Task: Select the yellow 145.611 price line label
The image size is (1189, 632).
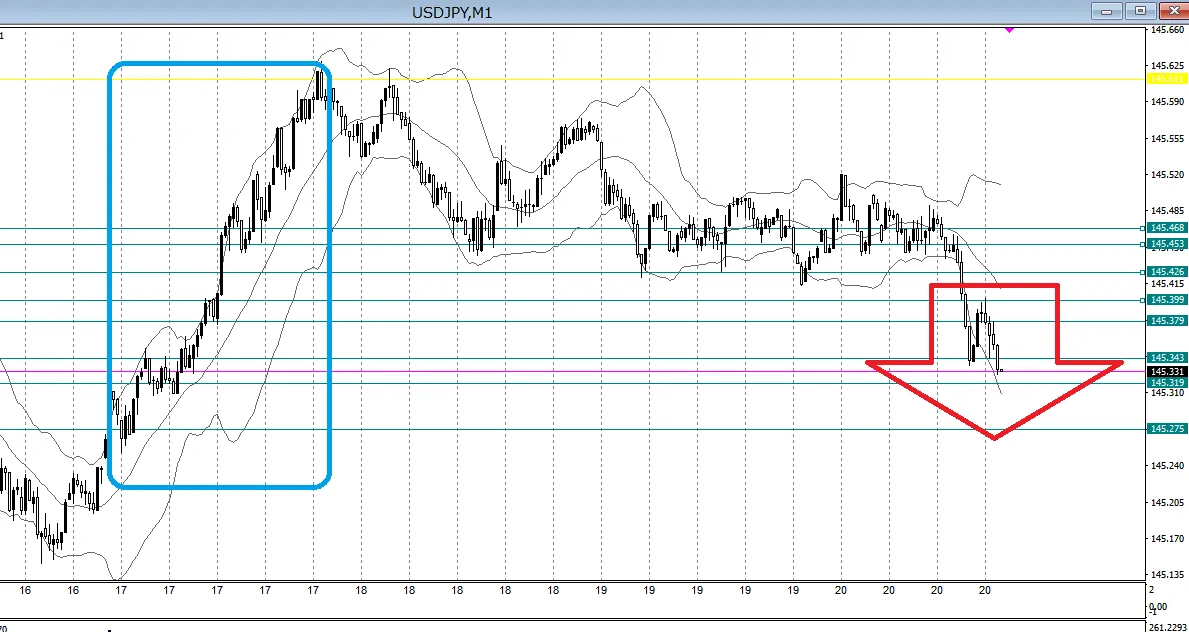Action: [x=1167, y=79]
